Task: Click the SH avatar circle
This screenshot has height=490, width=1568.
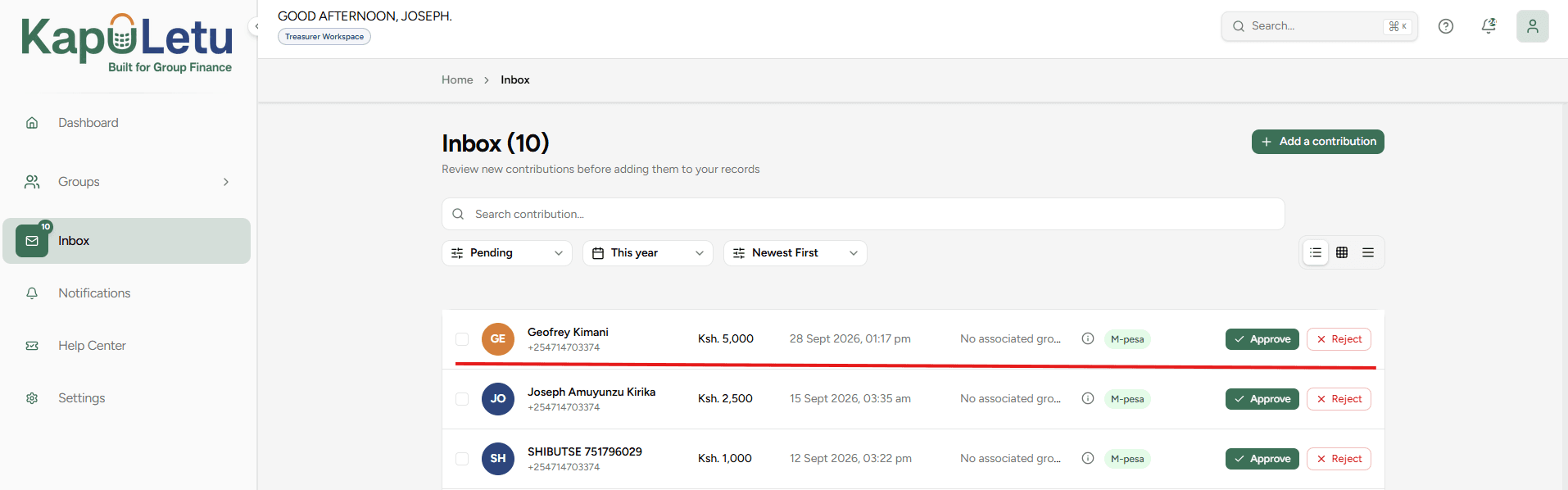Action: click(x=498, y=459)
